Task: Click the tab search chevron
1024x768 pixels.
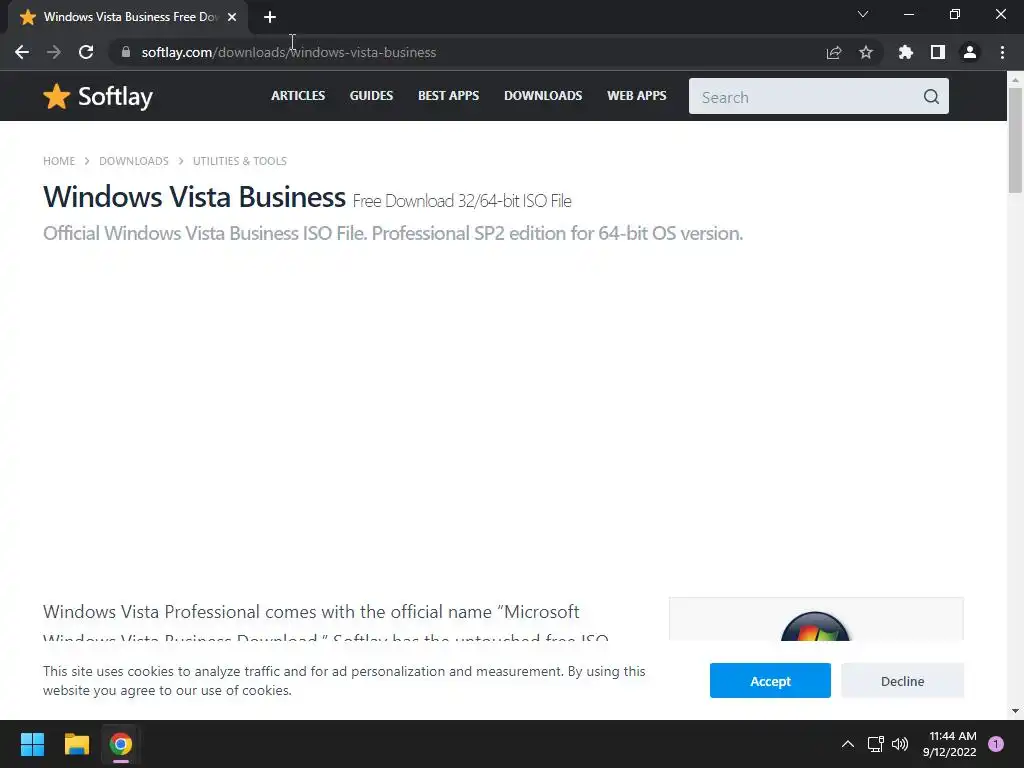Action: [x=863, y=14]
